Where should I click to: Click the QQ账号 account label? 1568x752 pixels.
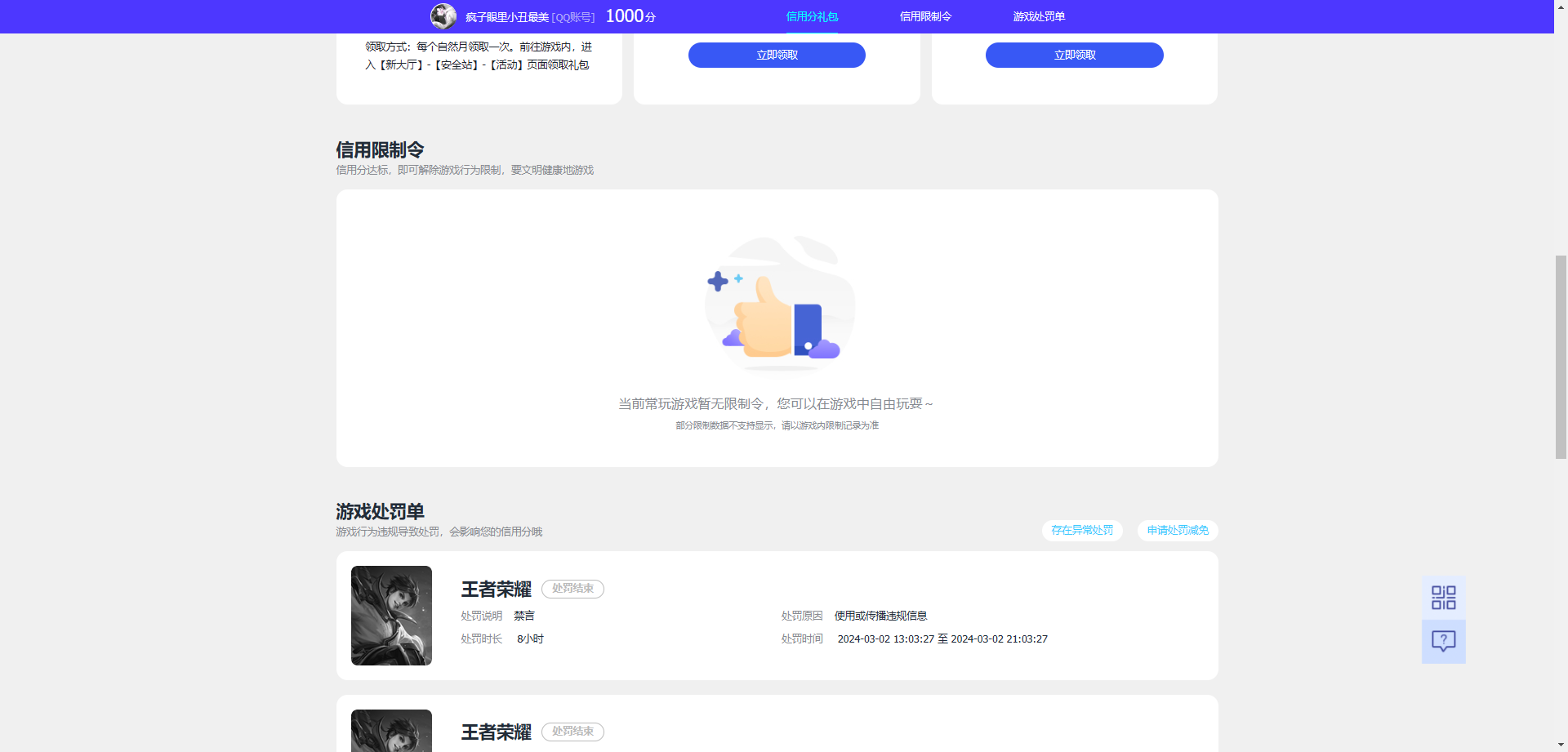pyautogui.click(x=573, y=16)
